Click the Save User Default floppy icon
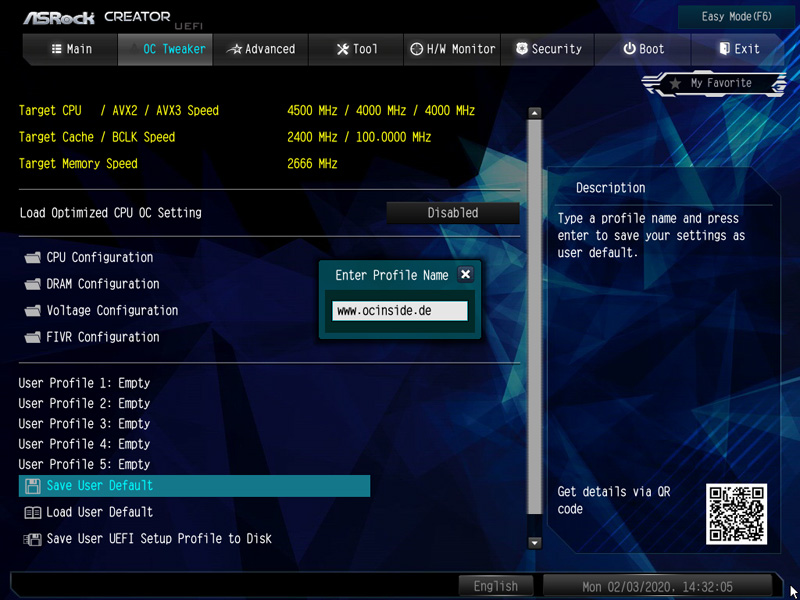The height and width of the screenshot is (600, 800). point(33,486)
